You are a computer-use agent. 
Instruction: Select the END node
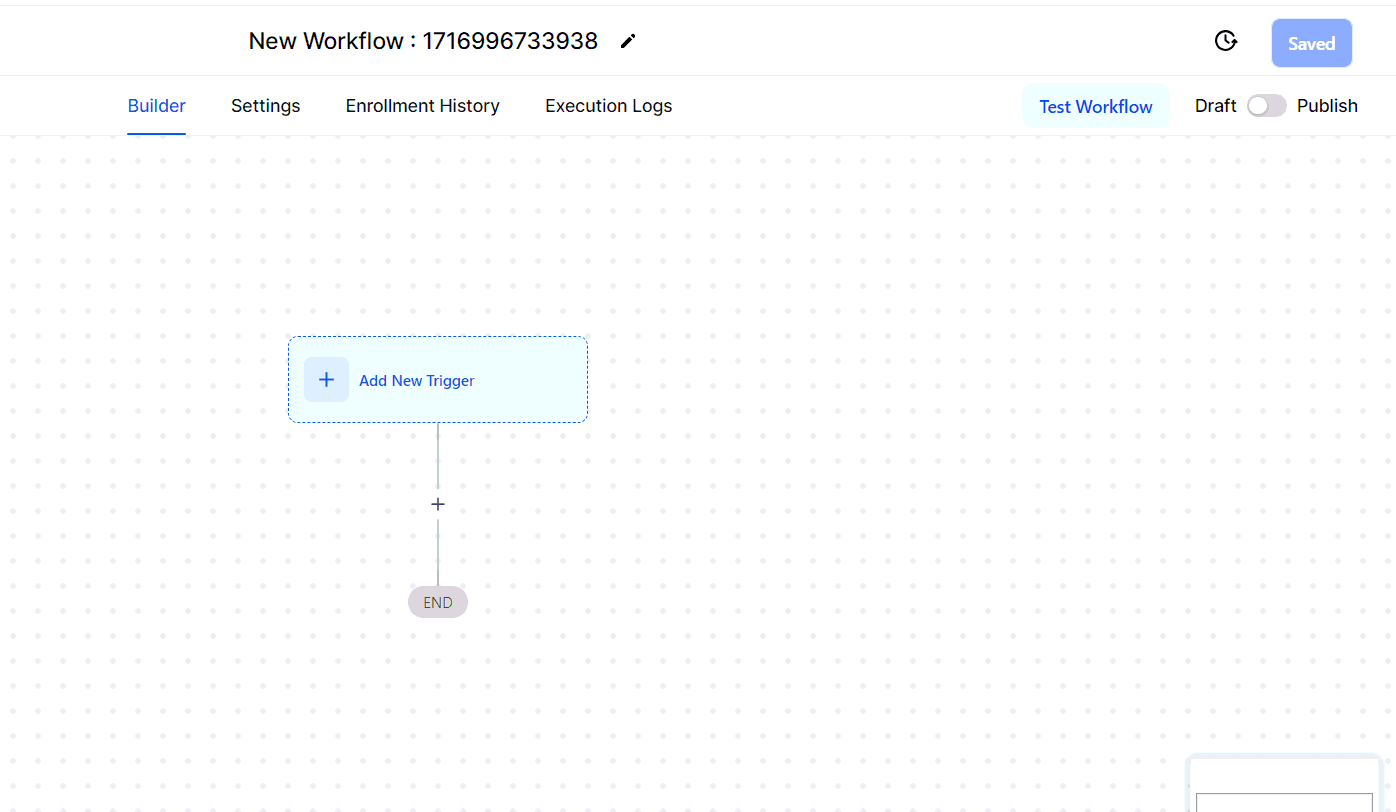point(438,602)
